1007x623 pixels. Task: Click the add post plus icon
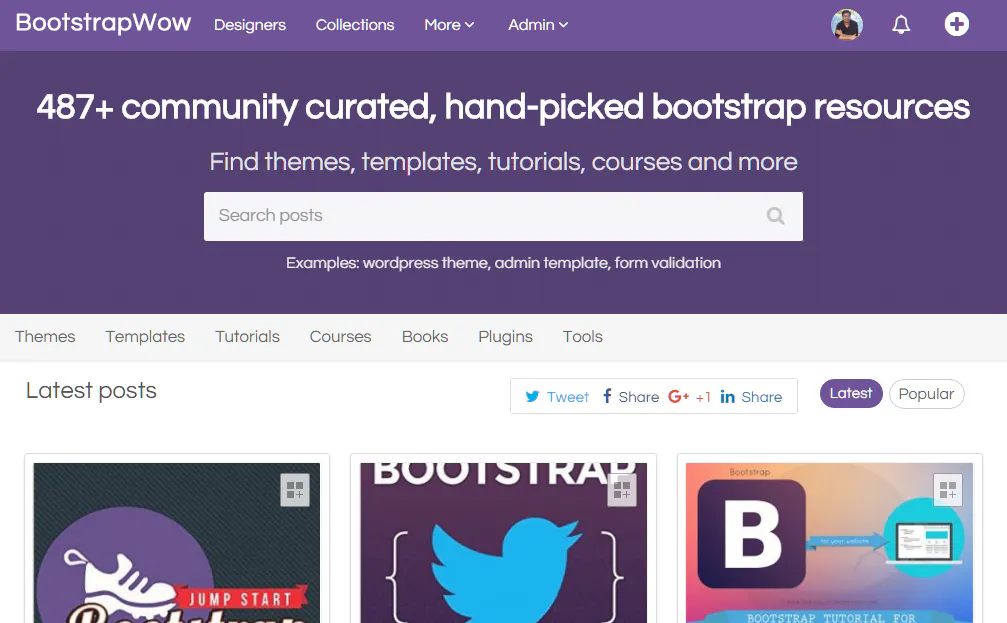pos(956,24)
